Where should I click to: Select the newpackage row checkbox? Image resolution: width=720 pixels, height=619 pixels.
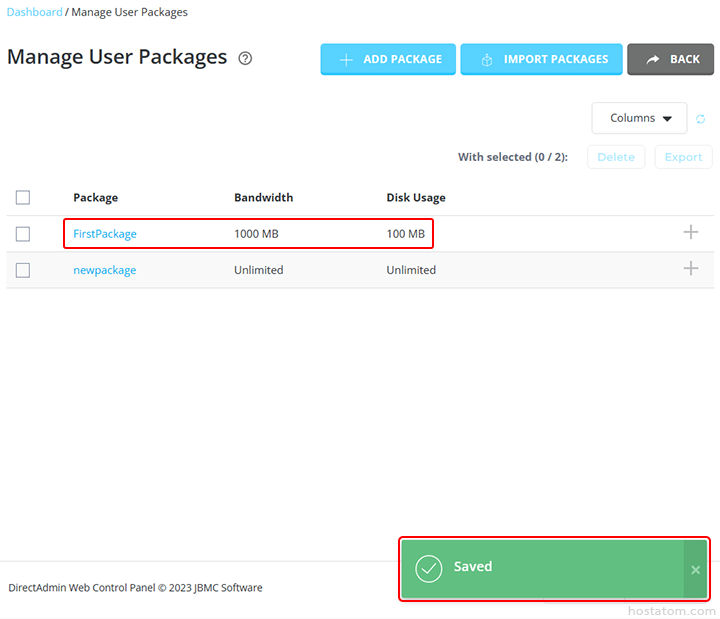point(23,270)
